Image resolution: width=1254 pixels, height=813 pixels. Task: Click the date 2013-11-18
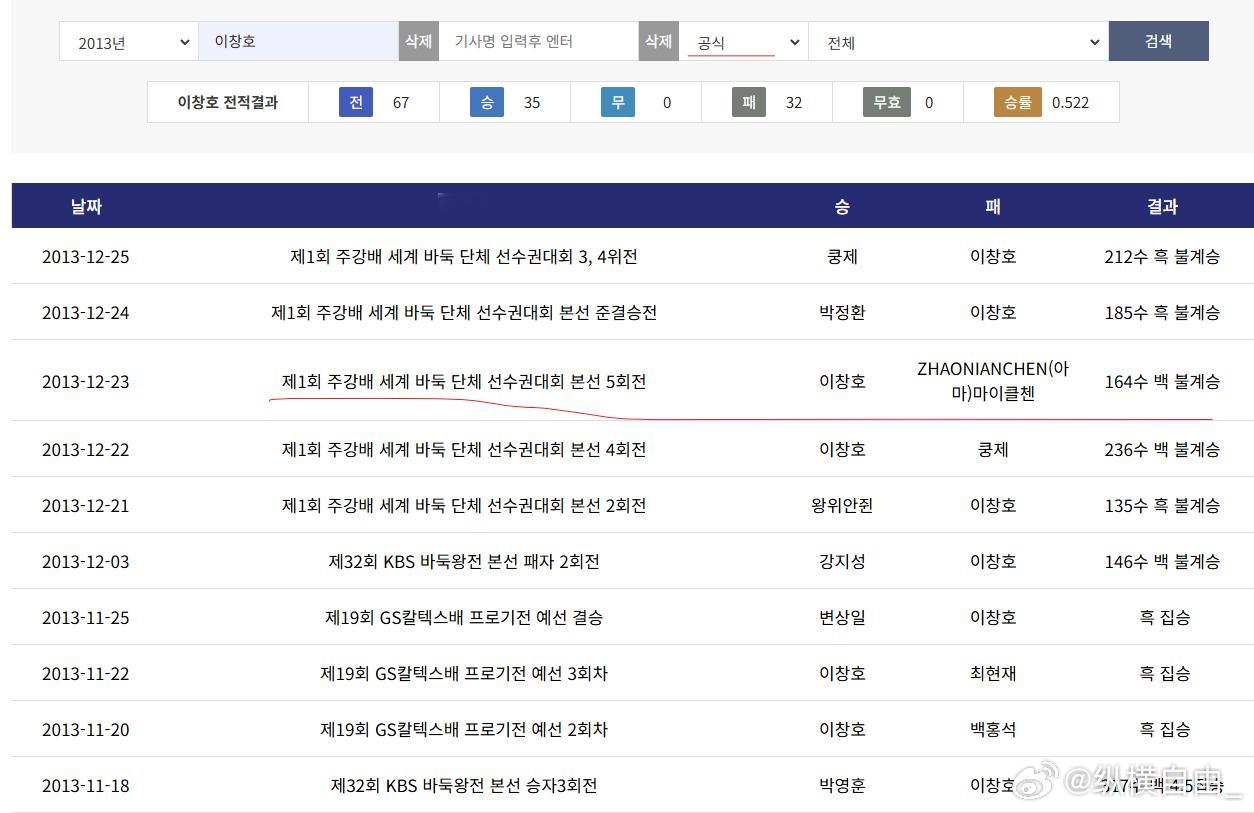(86, 786)
